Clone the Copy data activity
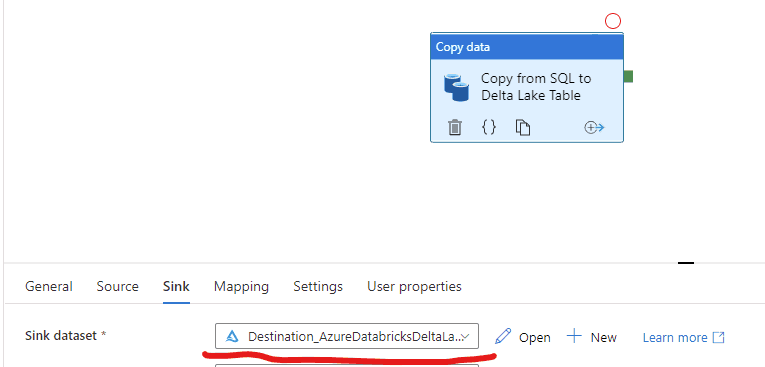This screenshot has width=765, height=367. tap(523, 127)
